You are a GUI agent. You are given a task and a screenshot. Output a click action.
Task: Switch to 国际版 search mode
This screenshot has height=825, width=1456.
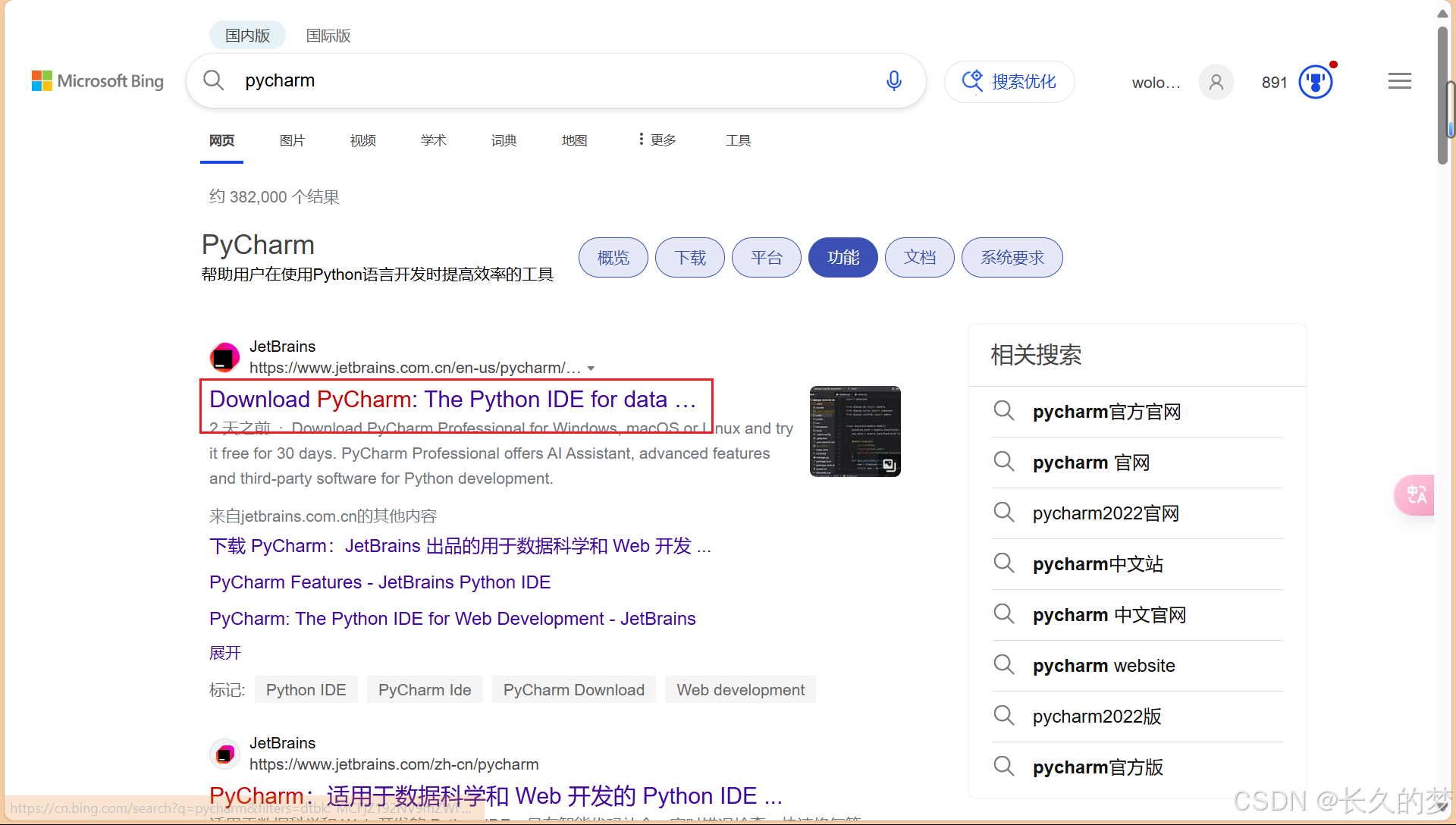tap(328, 36)
